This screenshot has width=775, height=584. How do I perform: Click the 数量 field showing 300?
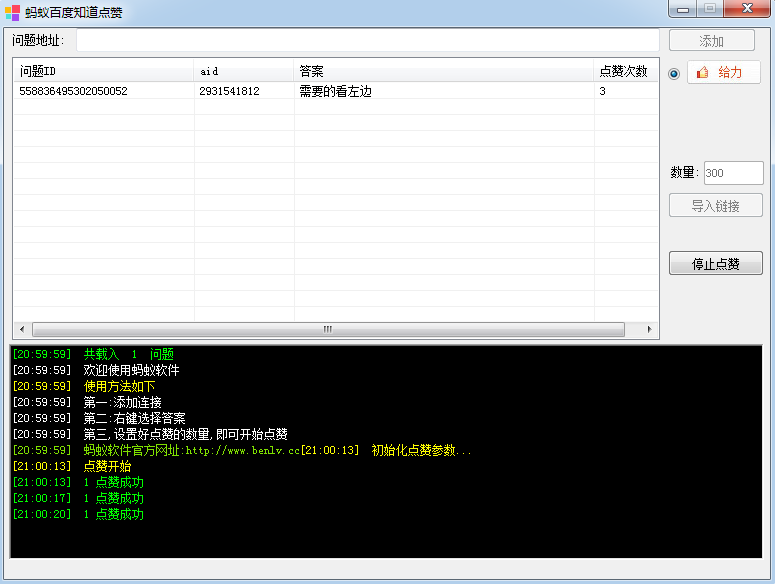[733, 173]
